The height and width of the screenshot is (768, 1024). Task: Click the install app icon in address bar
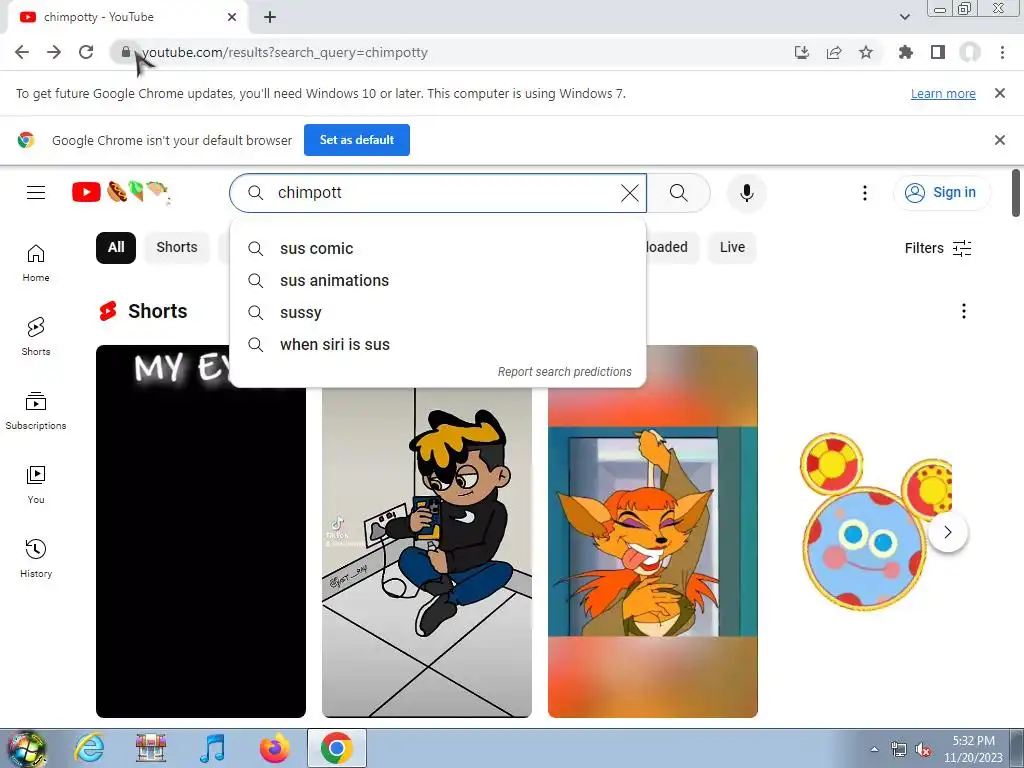click(802, 52)
